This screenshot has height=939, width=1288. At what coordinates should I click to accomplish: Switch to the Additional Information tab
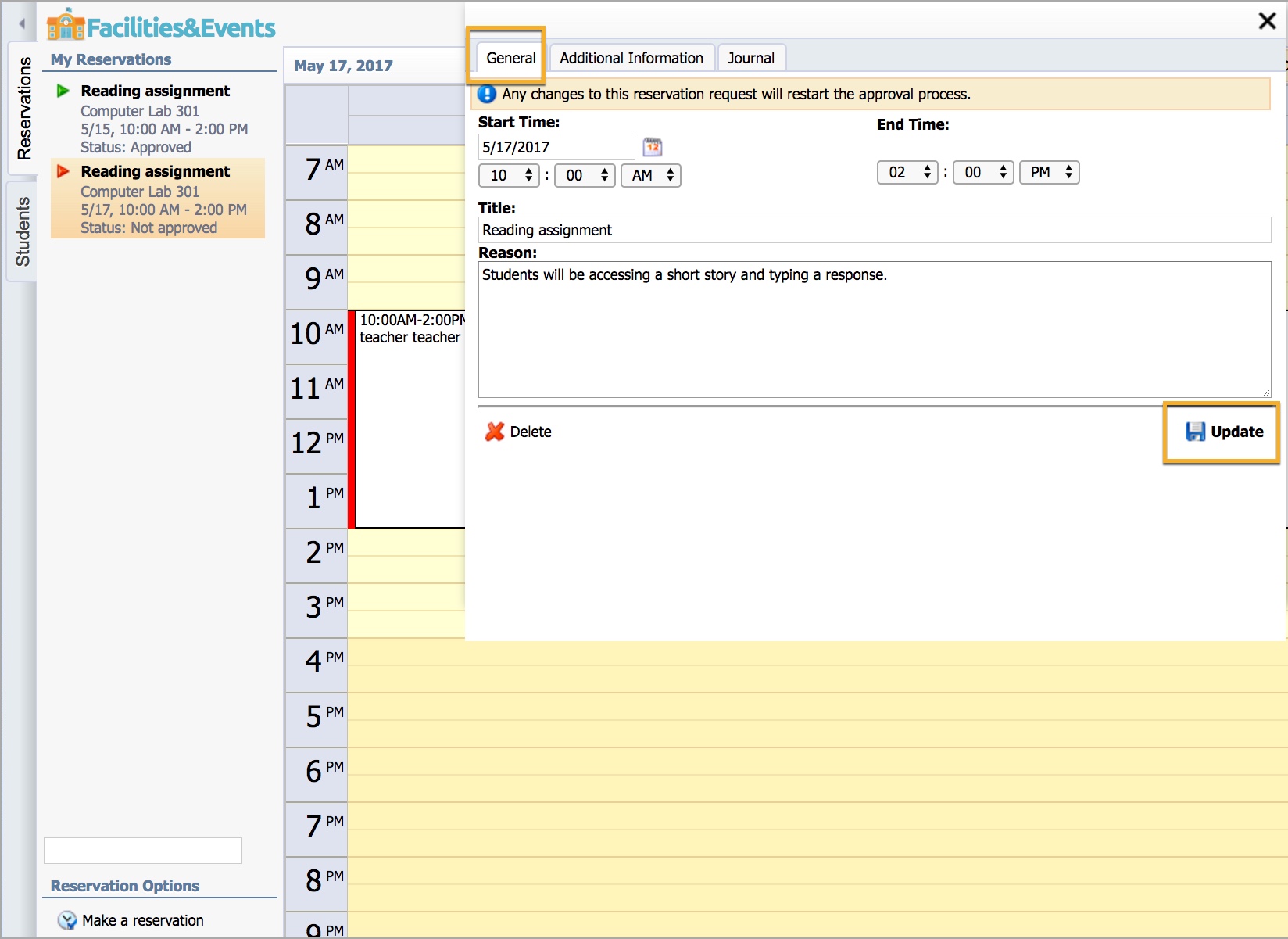point(631,58)
